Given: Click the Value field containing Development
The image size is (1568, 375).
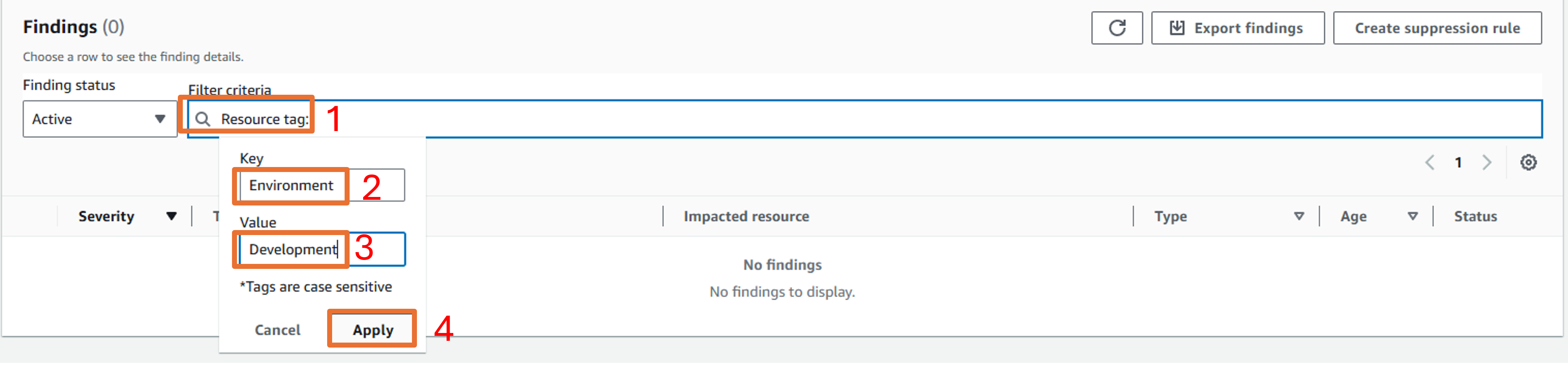Looking at the screenshot, I should coord(321,250).
